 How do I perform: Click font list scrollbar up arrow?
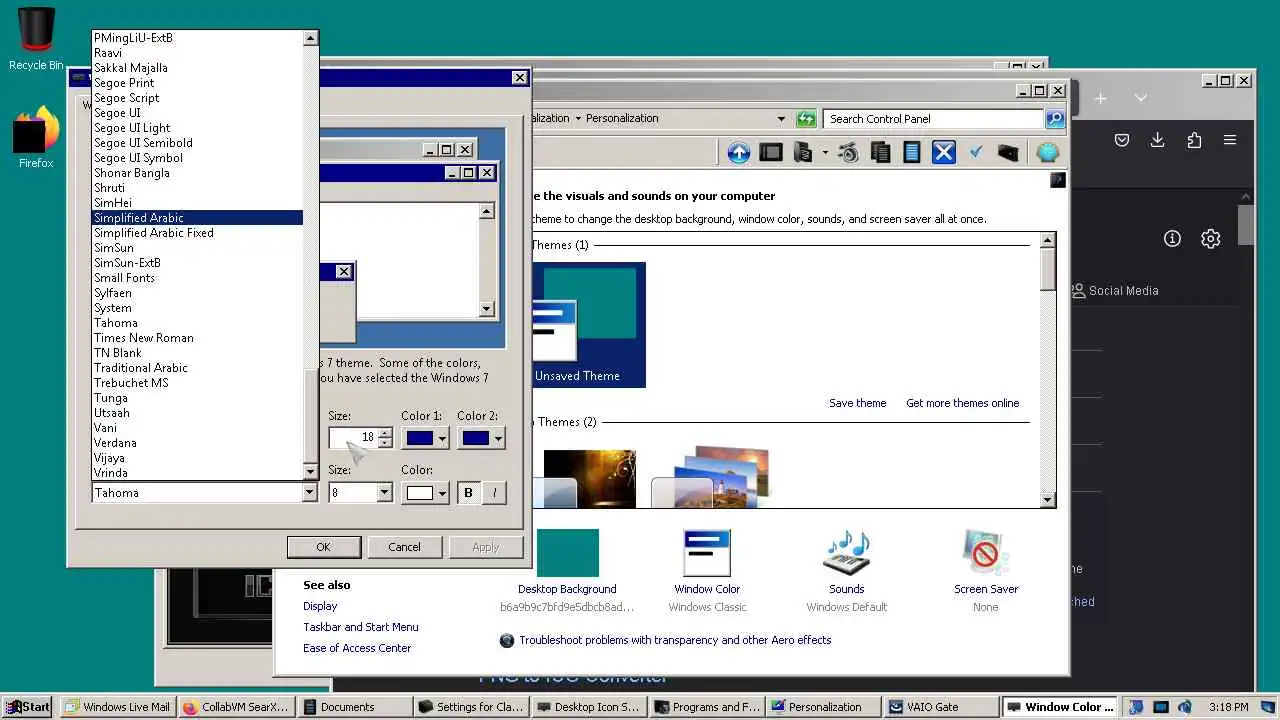point(311,38)
